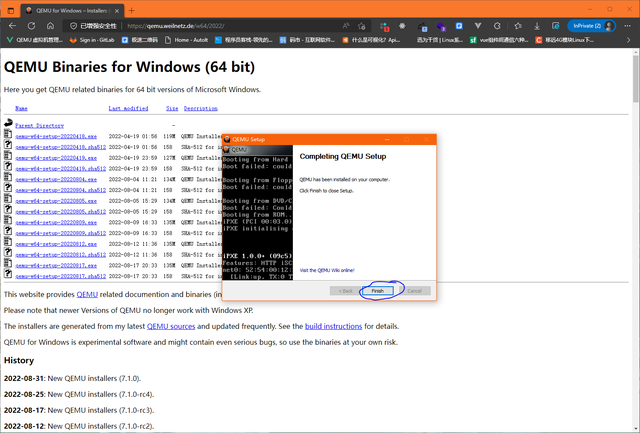Open the Parent Directory link
Viewport: 640px width, 433px height.
click(x=40, y=126)
